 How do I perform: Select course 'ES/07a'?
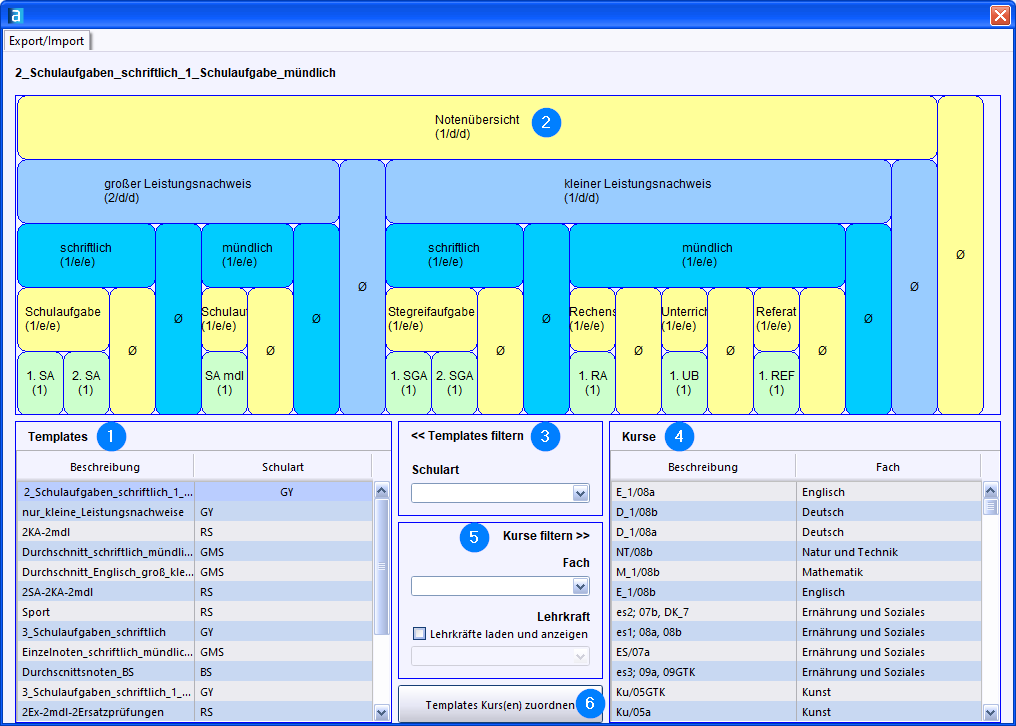[x=796, y=652]
